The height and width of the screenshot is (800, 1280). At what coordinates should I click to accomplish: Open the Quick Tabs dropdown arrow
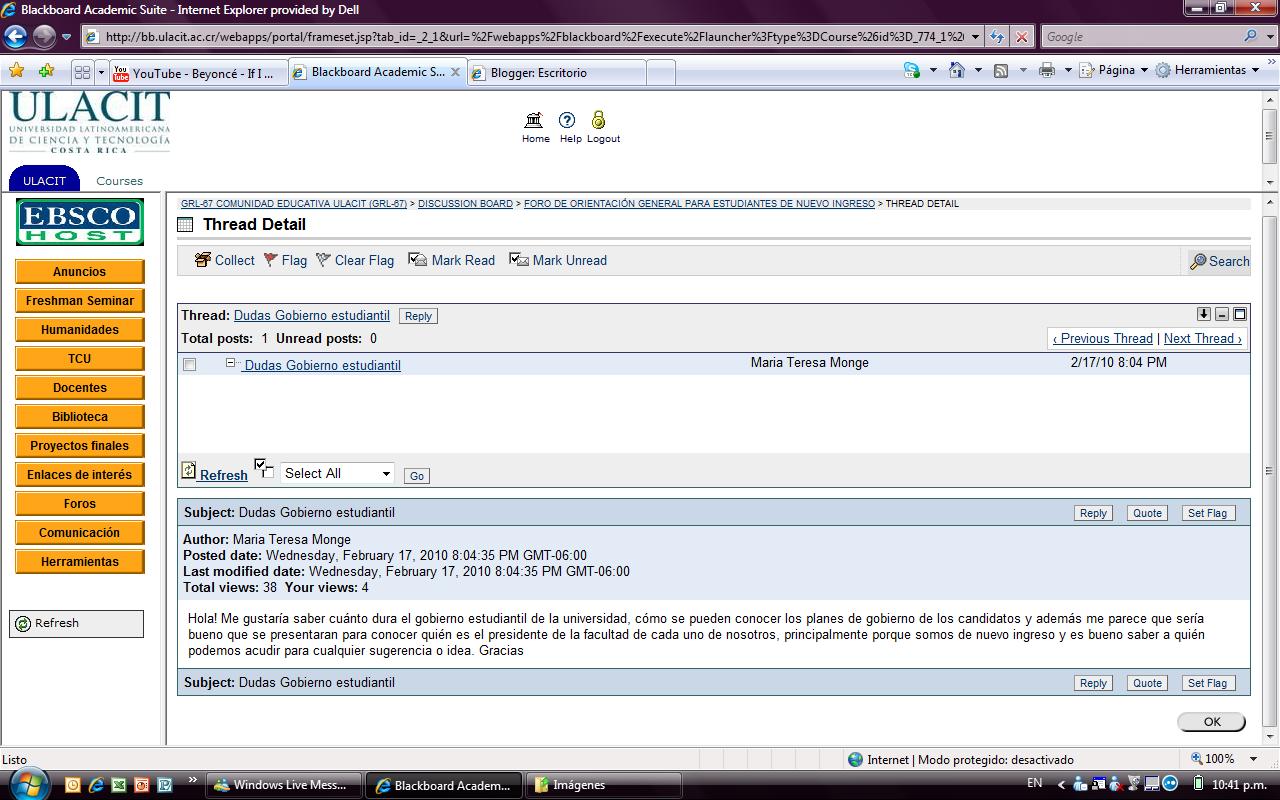101,72
